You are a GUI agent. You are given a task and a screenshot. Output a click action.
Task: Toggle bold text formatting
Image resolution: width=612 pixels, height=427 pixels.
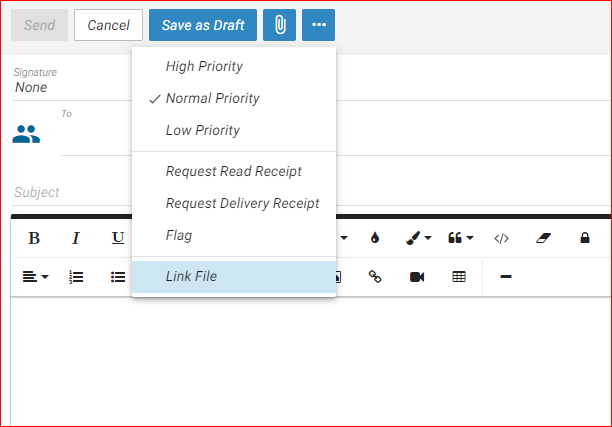(x=34, y=238)
